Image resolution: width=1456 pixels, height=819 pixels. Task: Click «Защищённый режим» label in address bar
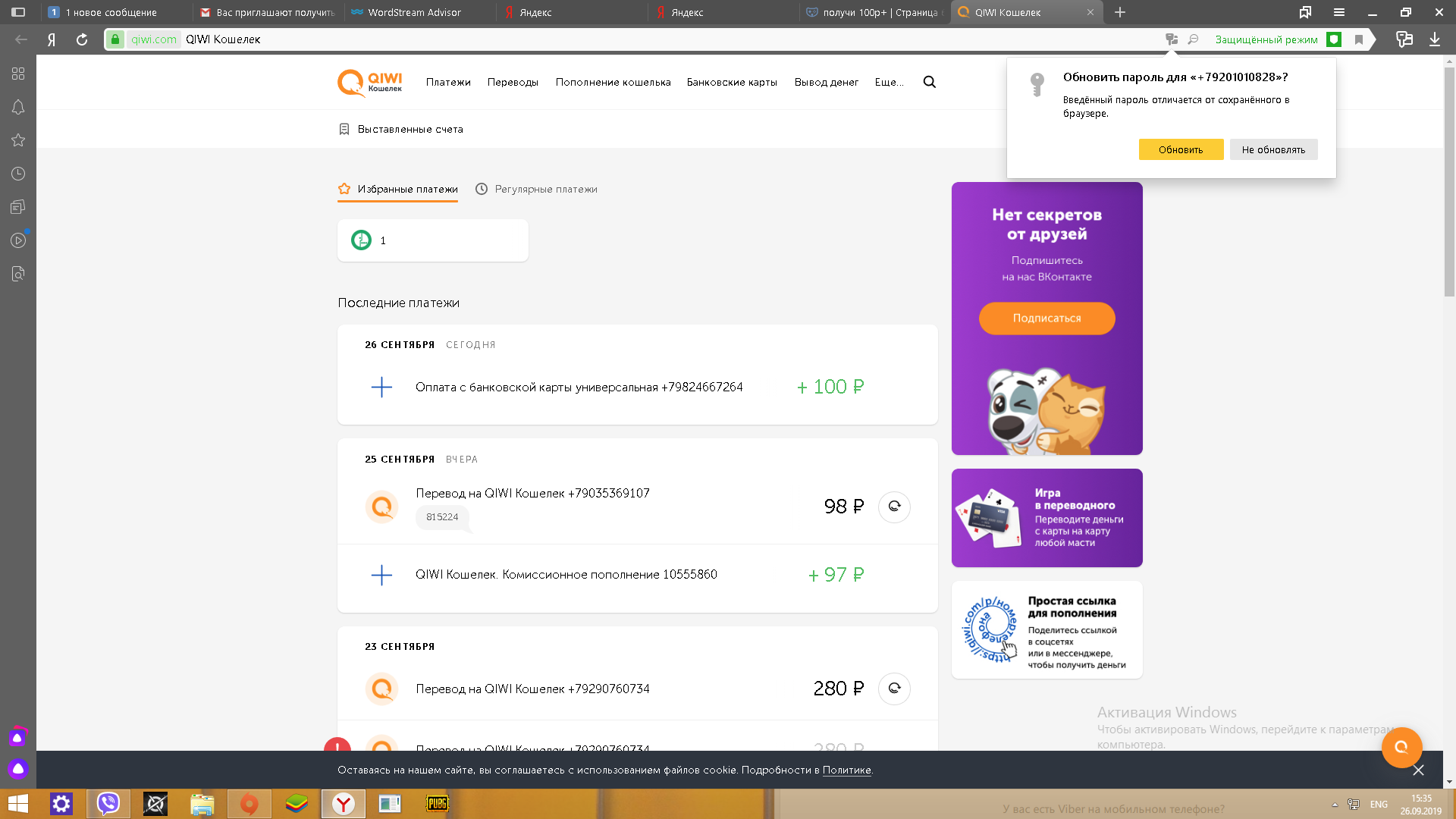click(x=1266, y=39)
